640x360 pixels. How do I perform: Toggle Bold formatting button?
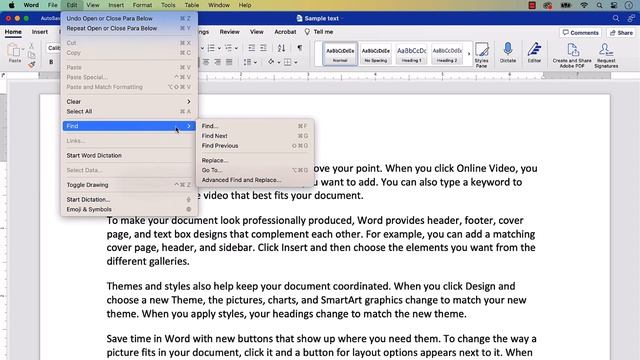[x=51, y=62]
